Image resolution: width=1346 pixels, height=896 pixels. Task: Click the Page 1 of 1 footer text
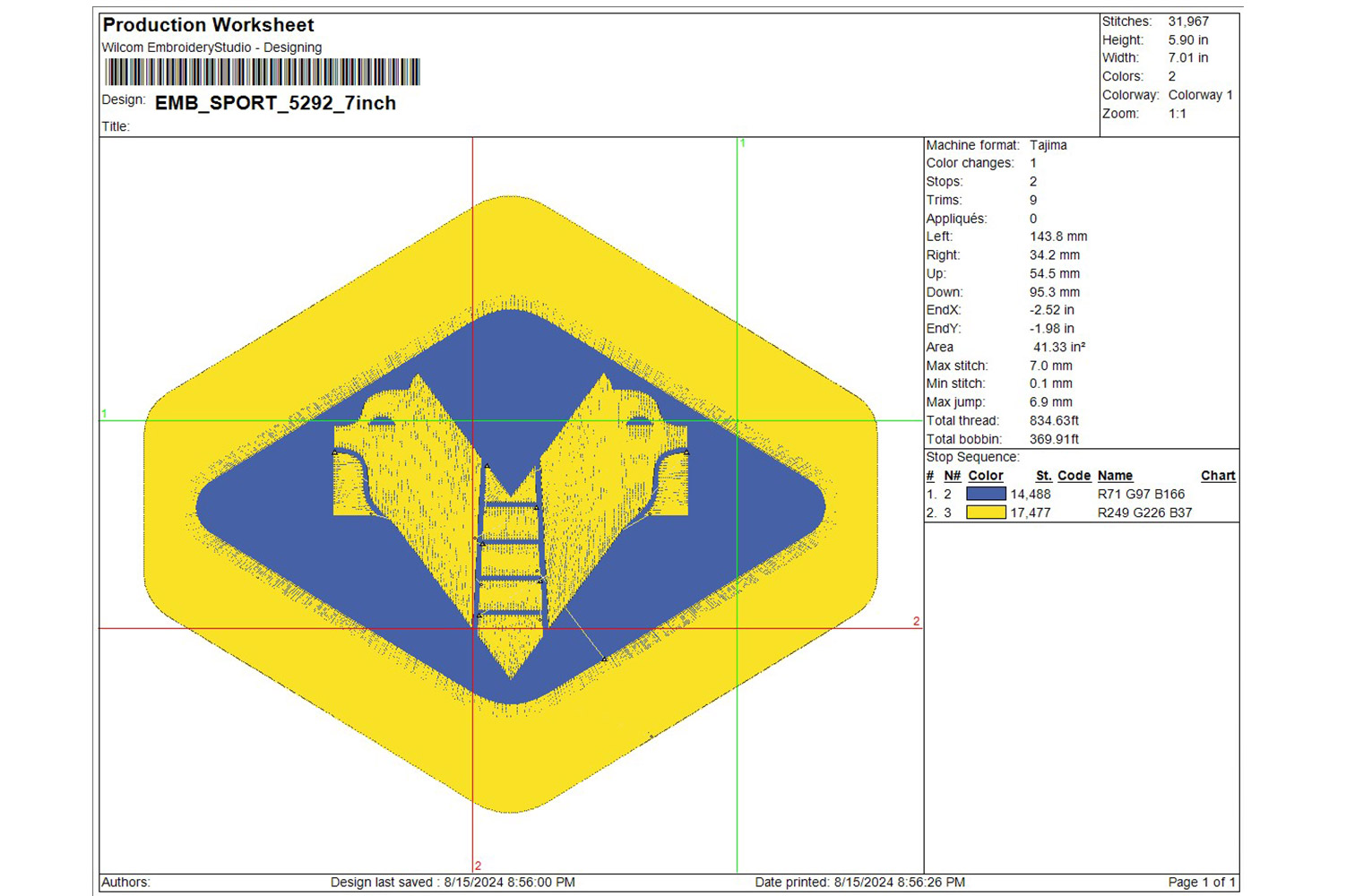click(1201, 883)
